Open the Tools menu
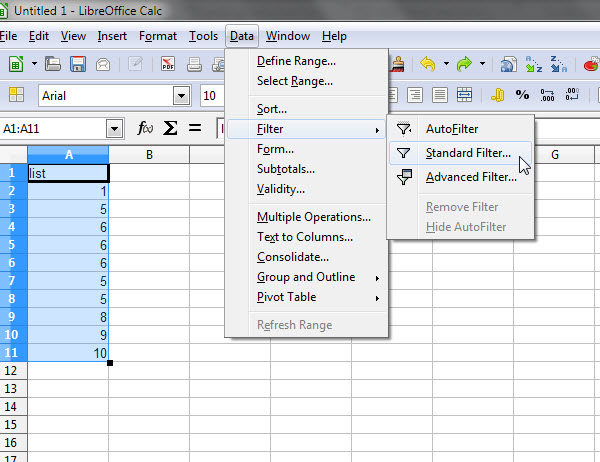This screenshot has width=600, height=462. [x=203, y=36]
